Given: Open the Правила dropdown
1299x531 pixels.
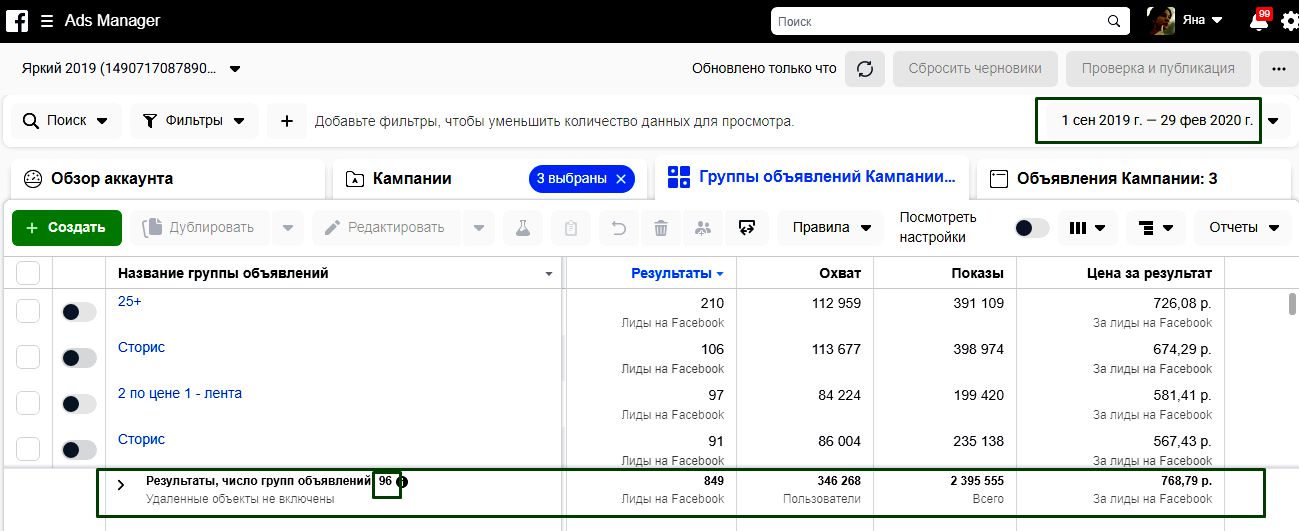Looking at the screenshot, I should pyautogui.click(x=830, y=228).
